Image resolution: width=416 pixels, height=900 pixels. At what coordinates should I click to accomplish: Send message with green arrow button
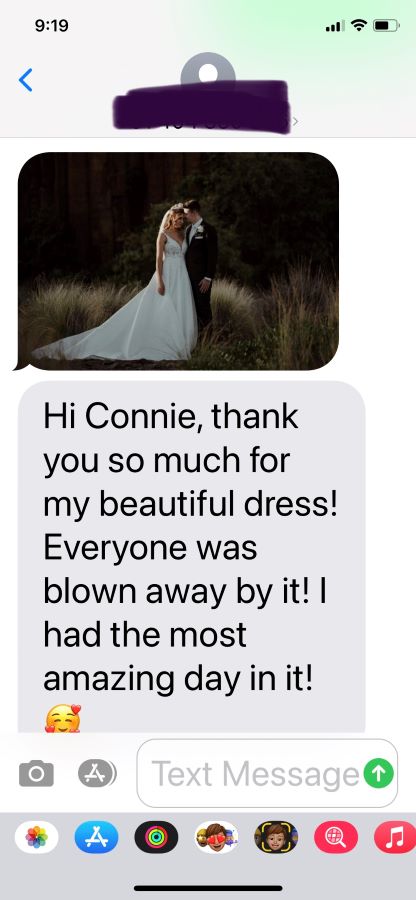pos(379,773)
